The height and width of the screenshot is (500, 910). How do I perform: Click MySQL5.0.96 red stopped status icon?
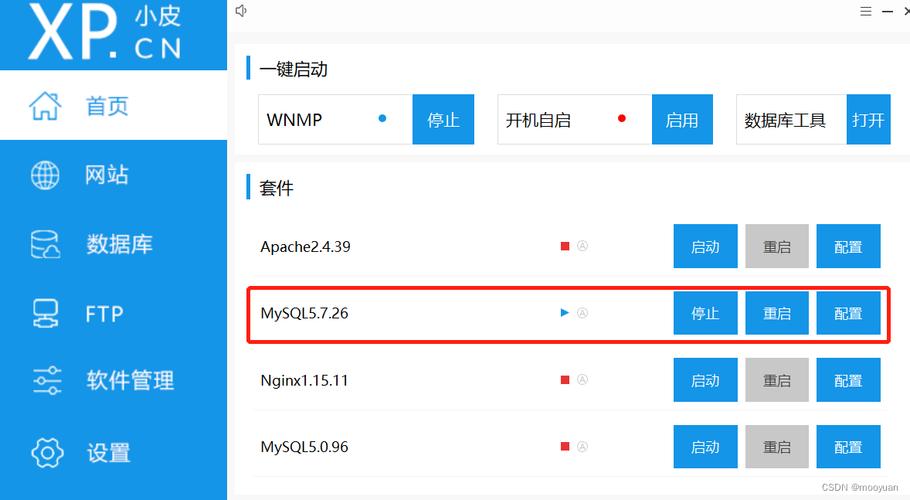(565, 447)
